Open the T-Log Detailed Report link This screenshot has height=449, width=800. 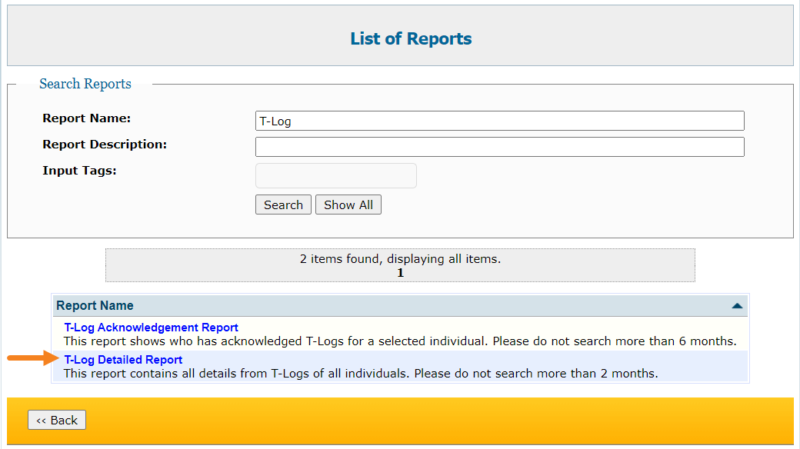(122, 360)
